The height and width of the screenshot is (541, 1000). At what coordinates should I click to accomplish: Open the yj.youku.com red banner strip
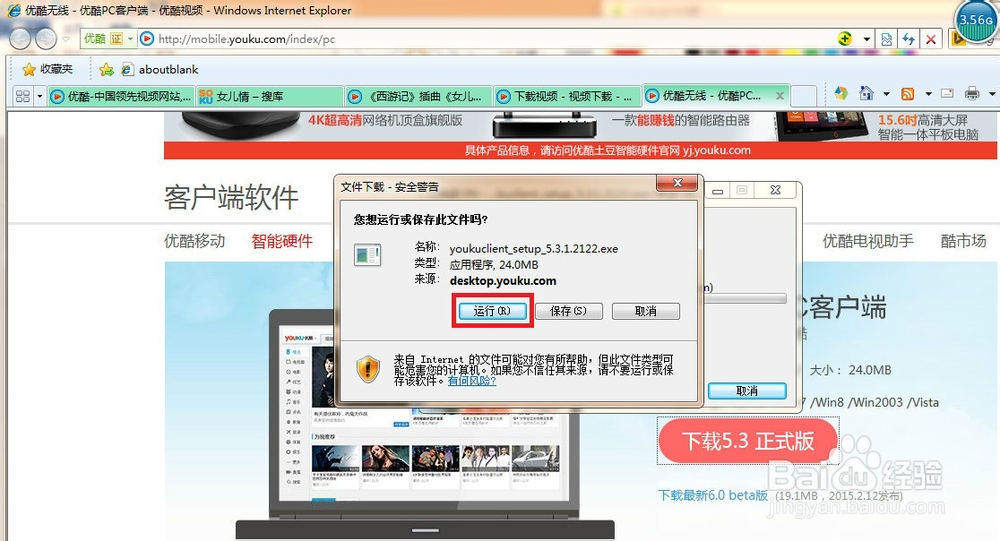[x=580, y=151]
